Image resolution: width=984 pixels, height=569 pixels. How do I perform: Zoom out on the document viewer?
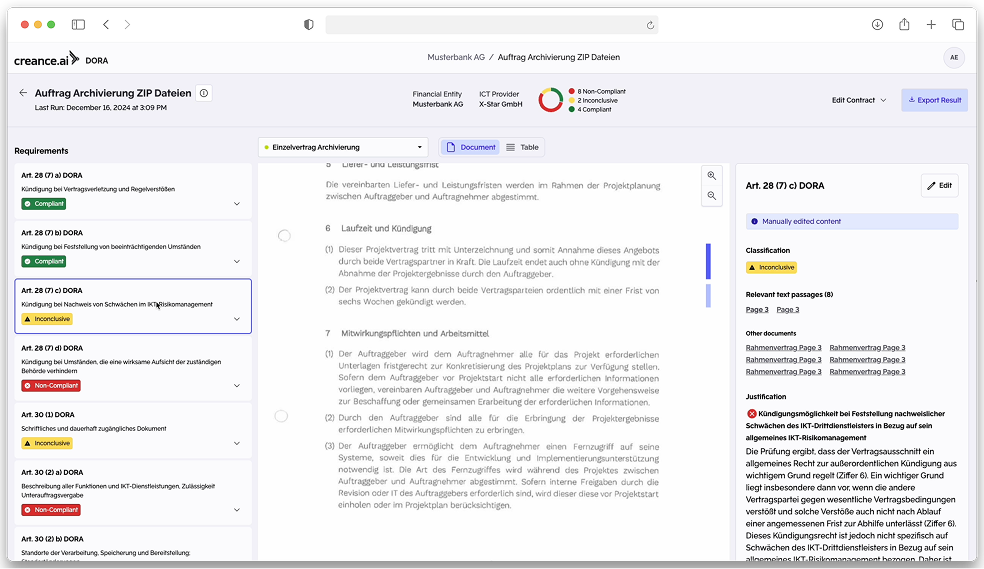(x=712, y=196)
